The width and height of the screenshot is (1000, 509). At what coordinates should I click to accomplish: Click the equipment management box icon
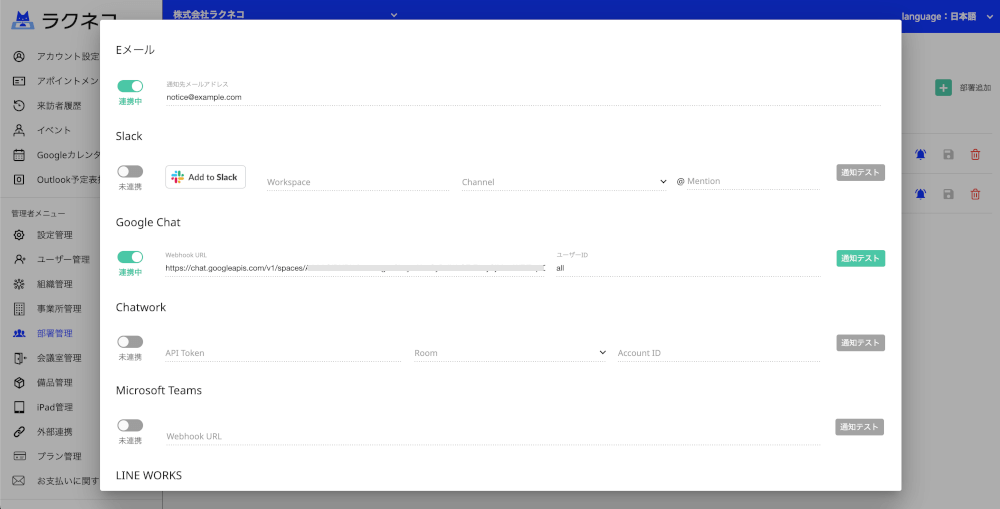click(19, 383)
